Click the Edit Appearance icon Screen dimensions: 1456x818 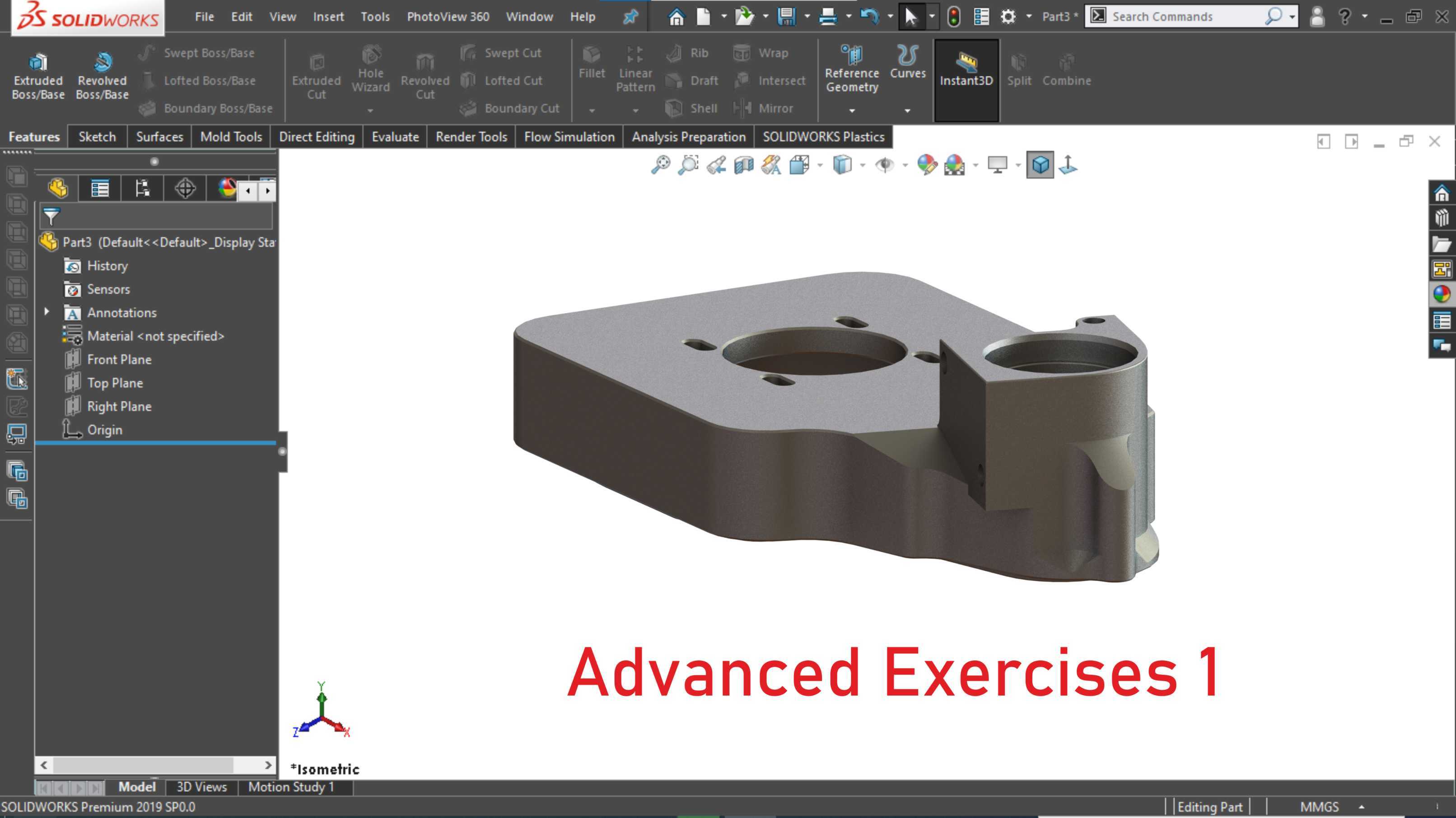(x=927, y=165)
